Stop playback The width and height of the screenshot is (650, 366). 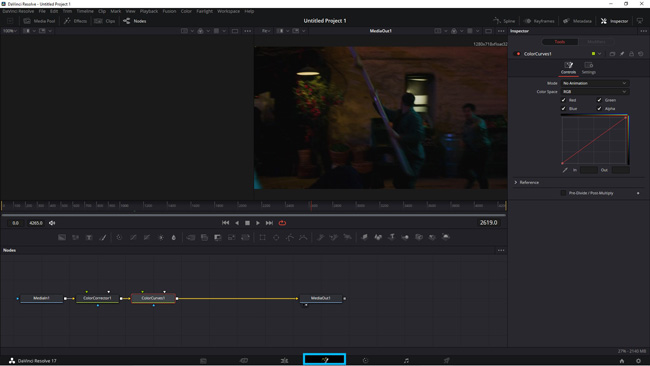[x=247, y=223]
